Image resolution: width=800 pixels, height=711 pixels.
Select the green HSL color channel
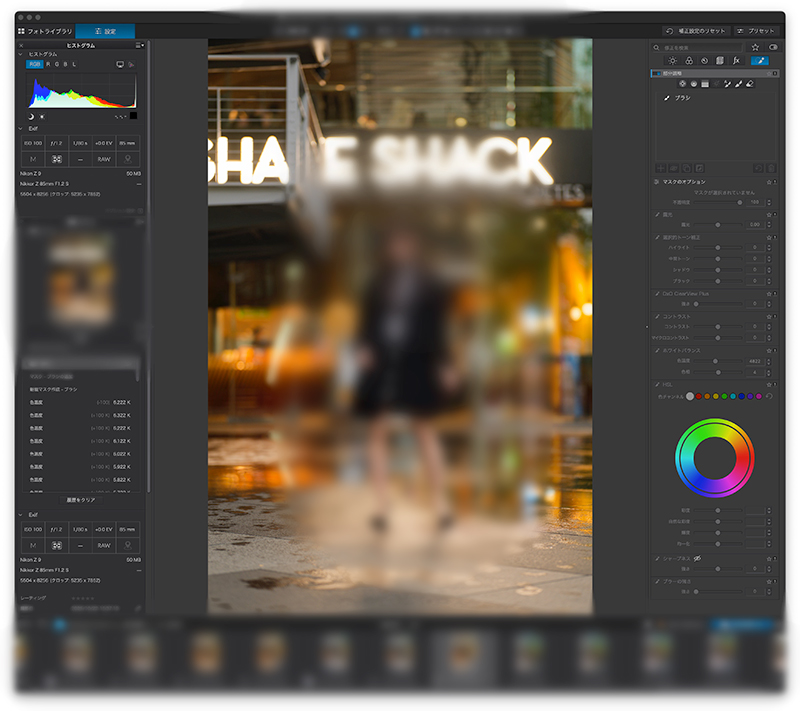pos(724,396)
